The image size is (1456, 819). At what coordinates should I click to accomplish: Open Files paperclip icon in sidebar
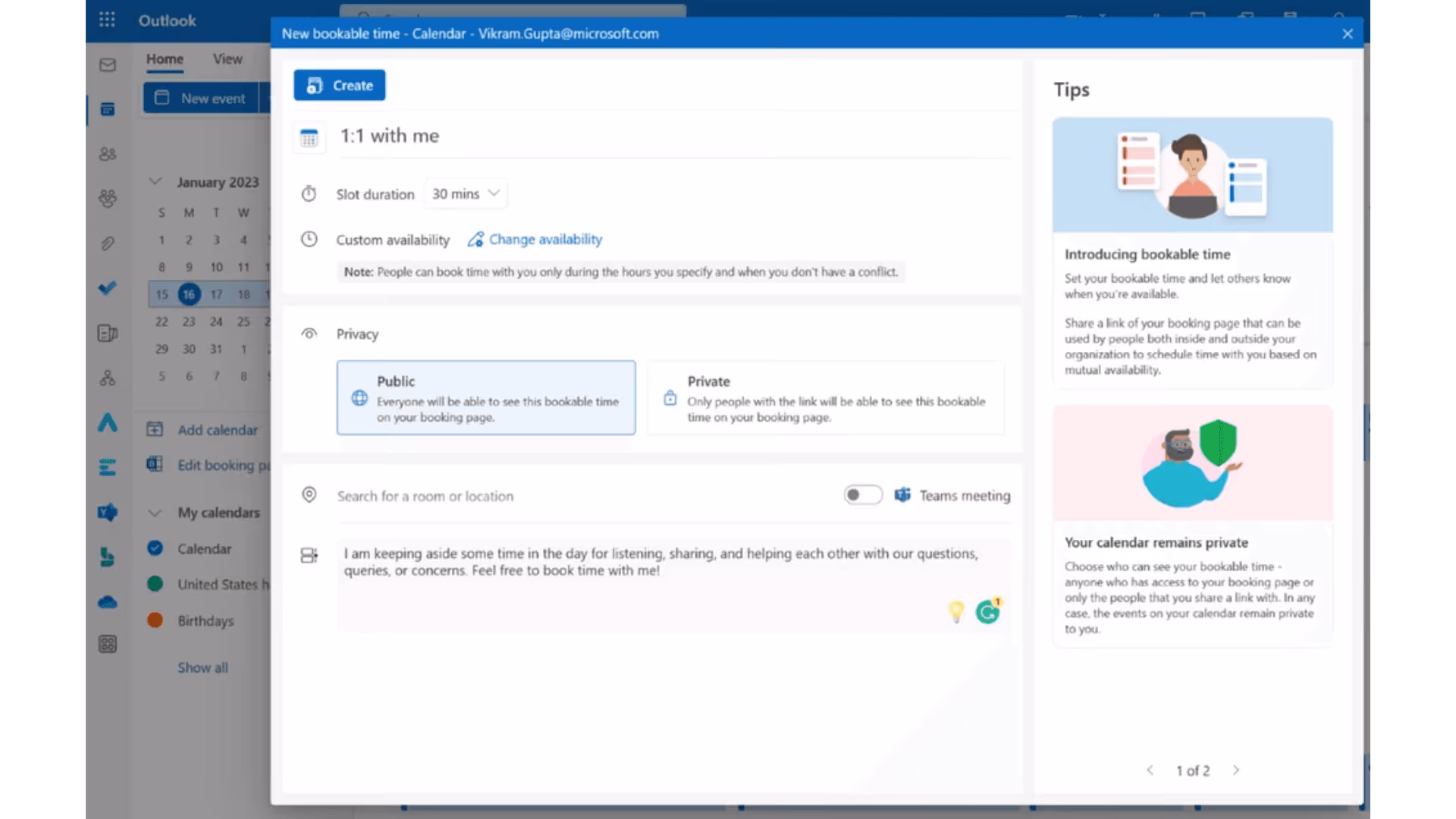tap(108, 243)
